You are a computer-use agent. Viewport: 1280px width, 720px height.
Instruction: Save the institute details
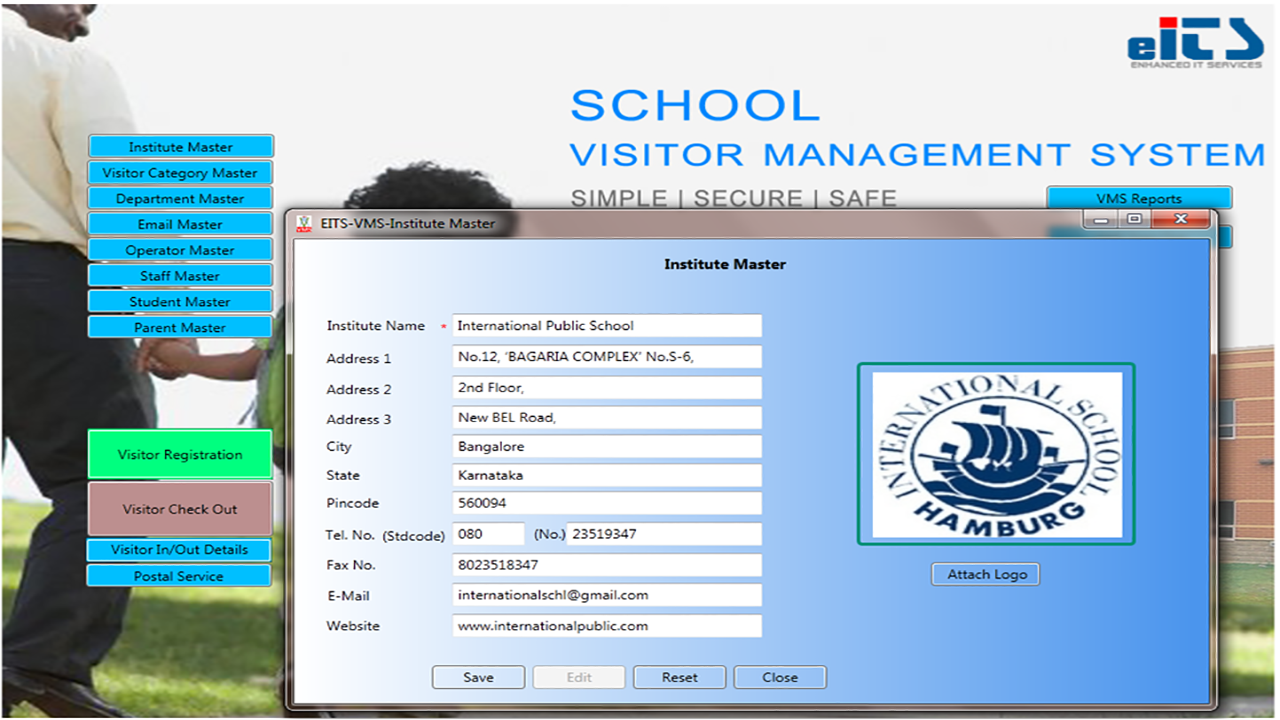(478, 677)
